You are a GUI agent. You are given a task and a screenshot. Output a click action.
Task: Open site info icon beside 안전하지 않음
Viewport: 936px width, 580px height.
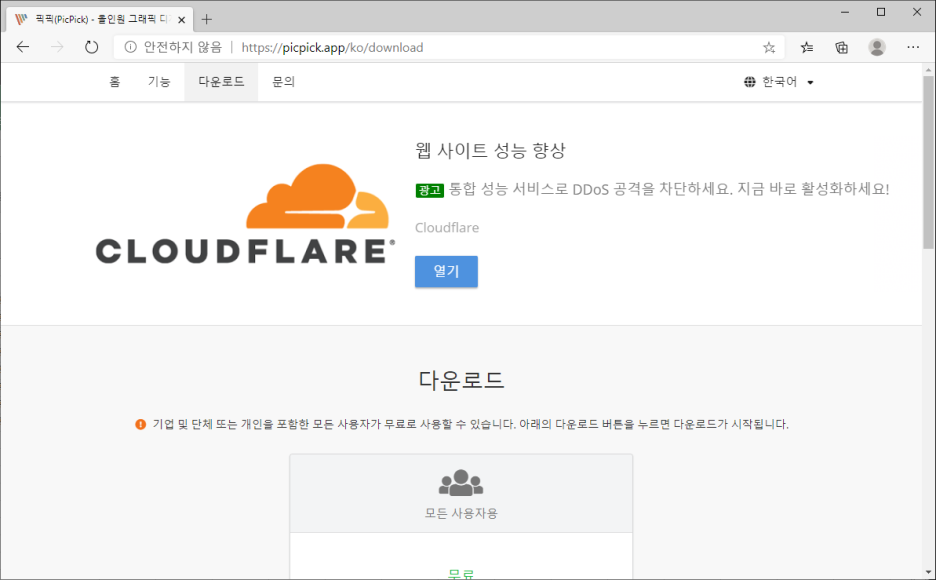(x=130, y=47)
